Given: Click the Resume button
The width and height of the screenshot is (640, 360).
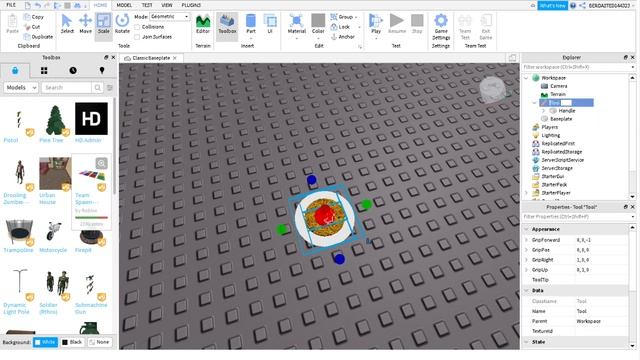Looking at the screenshot, I should click(x=396, y=24).
